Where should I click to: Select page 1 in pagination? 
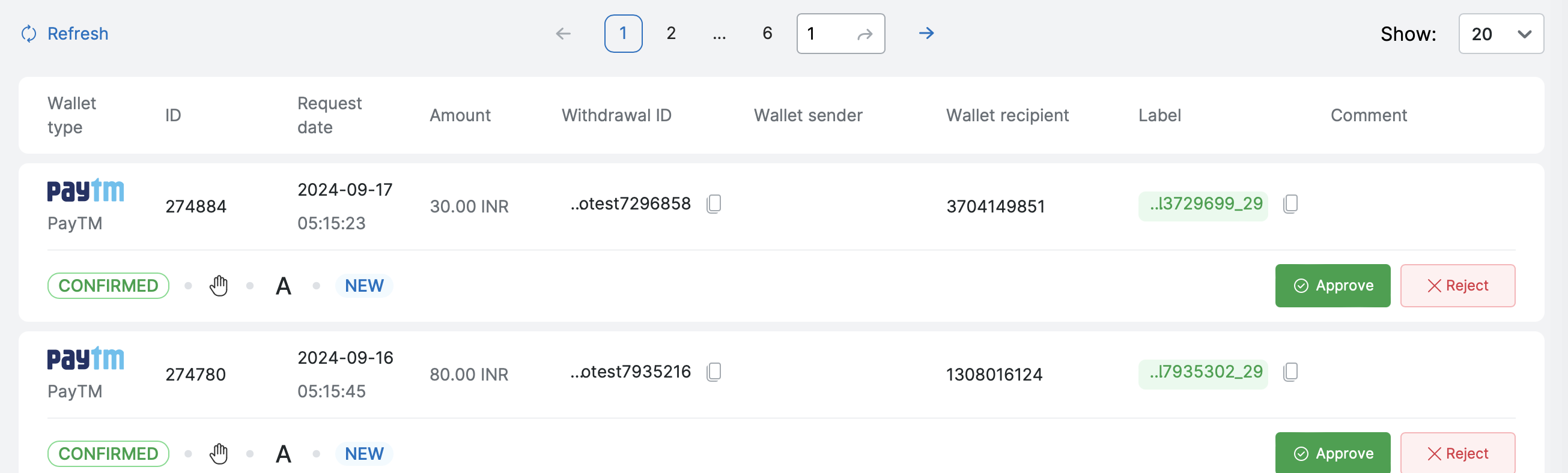tap(623, 34)
